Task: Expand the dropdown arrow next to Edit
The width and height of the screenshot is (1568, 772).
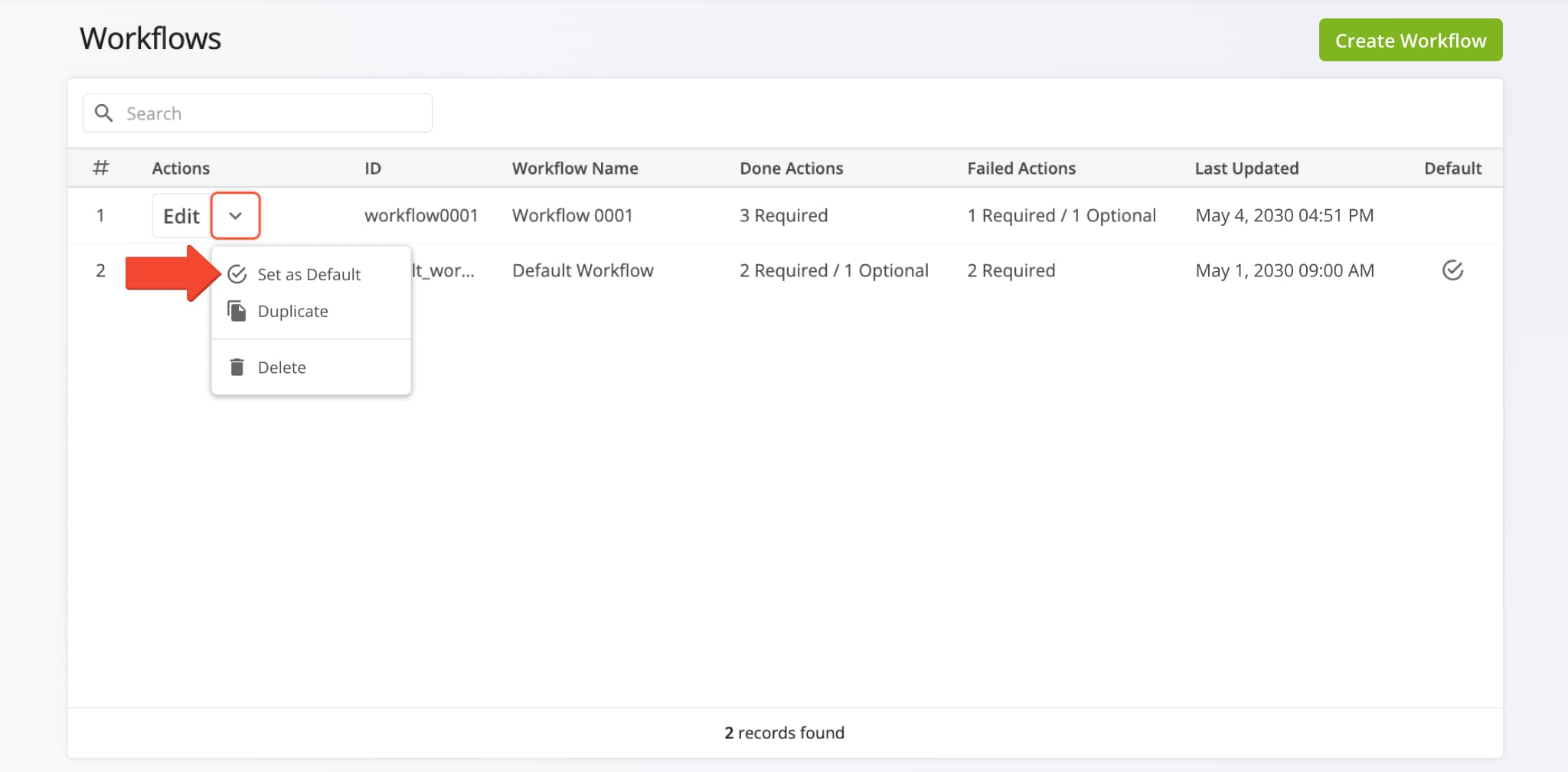Action: (235, 216)
